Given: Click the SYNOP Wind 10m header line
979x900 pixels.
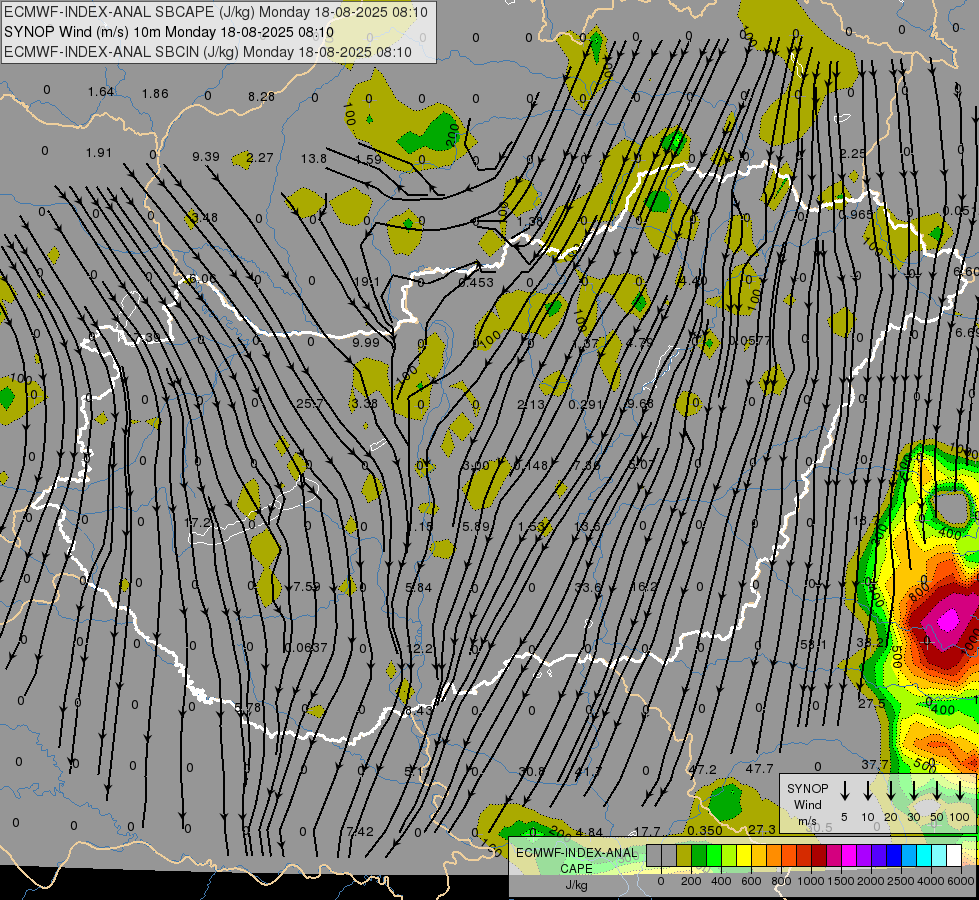Looking at the screenshot, I should point(169,32).
